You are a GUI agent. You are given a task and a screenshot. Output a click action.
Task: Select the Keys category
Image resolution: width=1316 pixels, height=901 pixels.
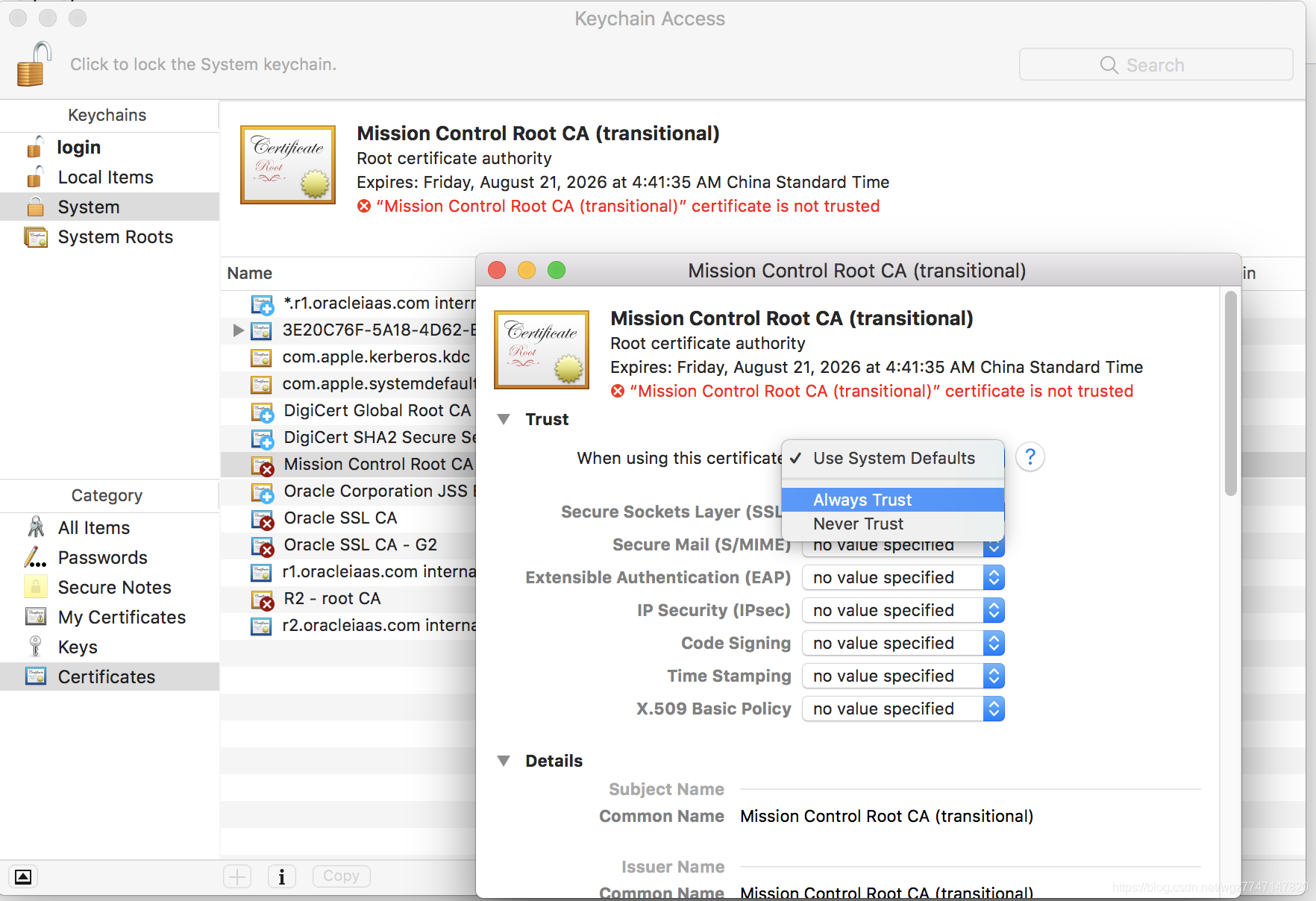coord(78,647)
